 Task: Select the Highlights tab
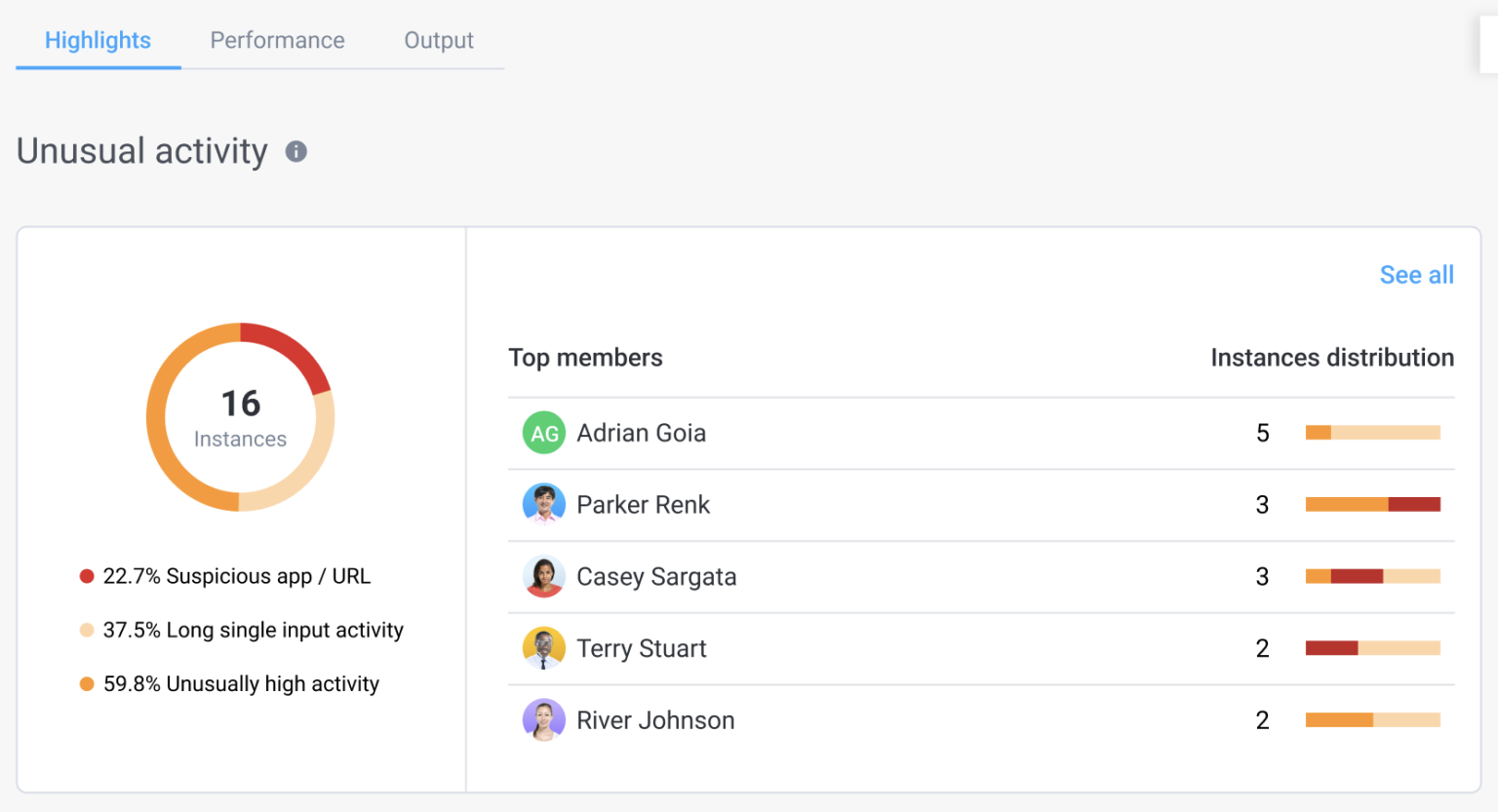98,40
